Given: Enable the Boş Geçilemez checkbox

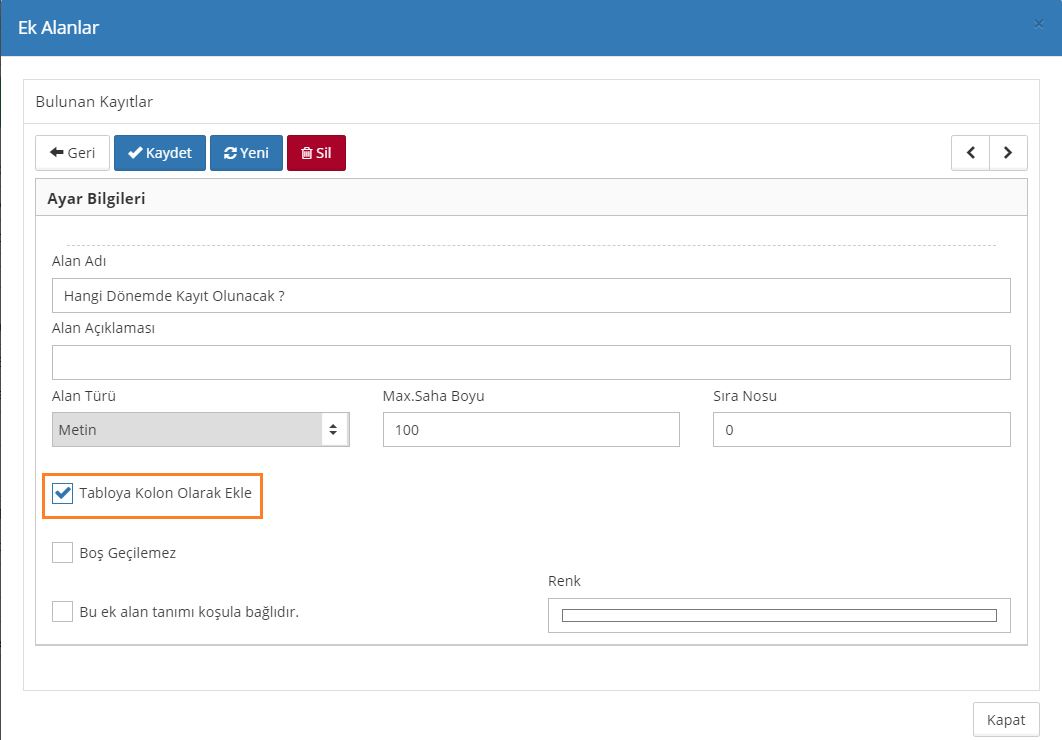Looking at the screenshot, I should (x=63, y=552).
